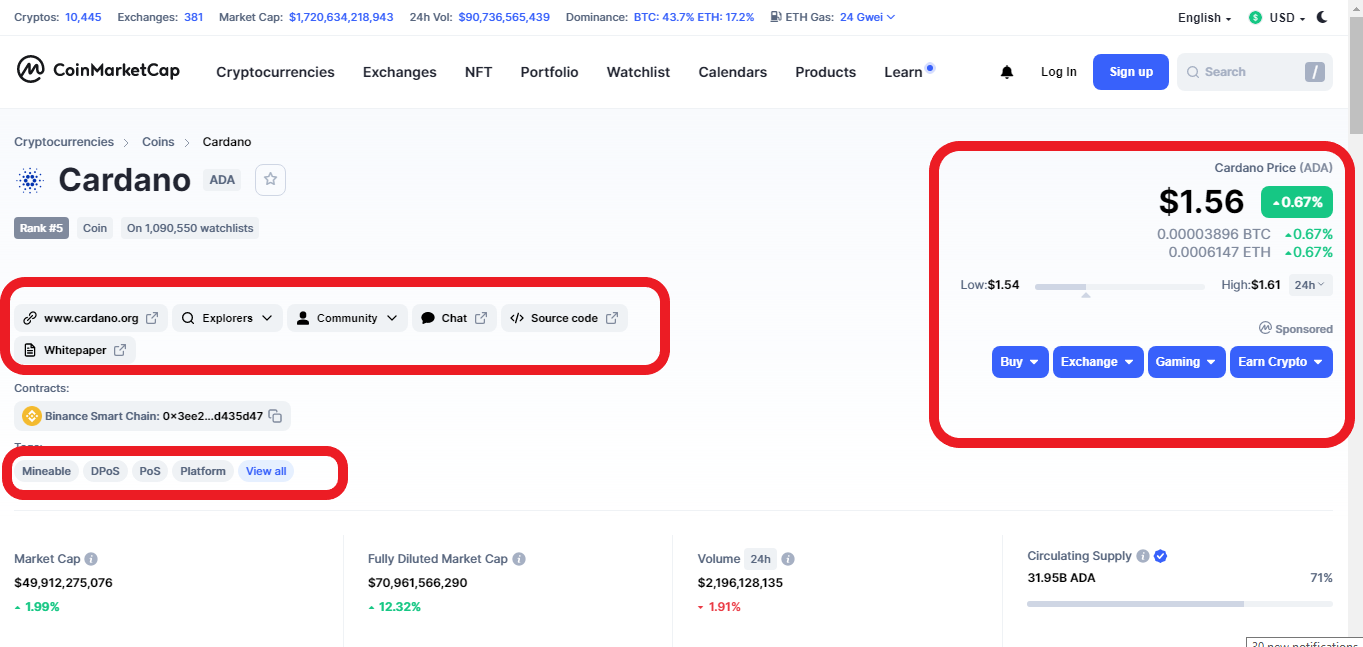Image resolution: width=1363 pixels, height=647 pixels.
Task: Click the Volume info icon
Action: click(788, 559)
